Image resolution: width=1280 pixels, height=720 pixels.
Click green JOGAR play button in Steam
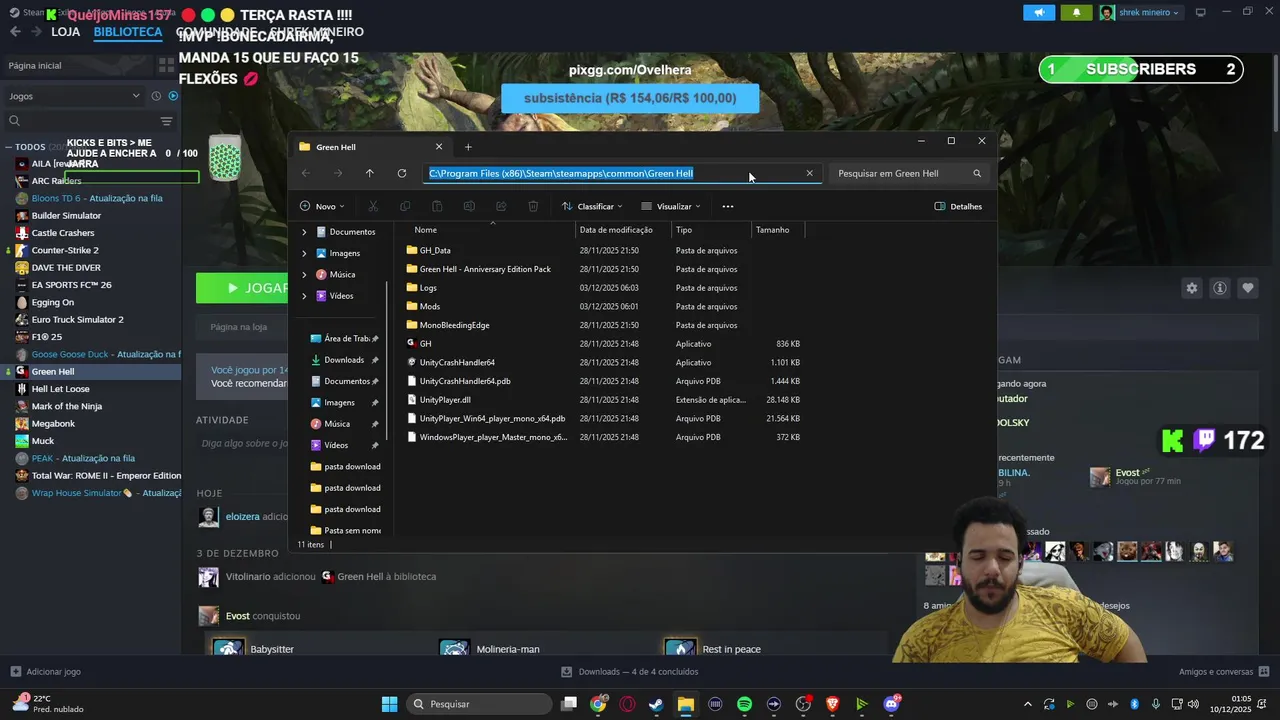click(x=242, y=288)
